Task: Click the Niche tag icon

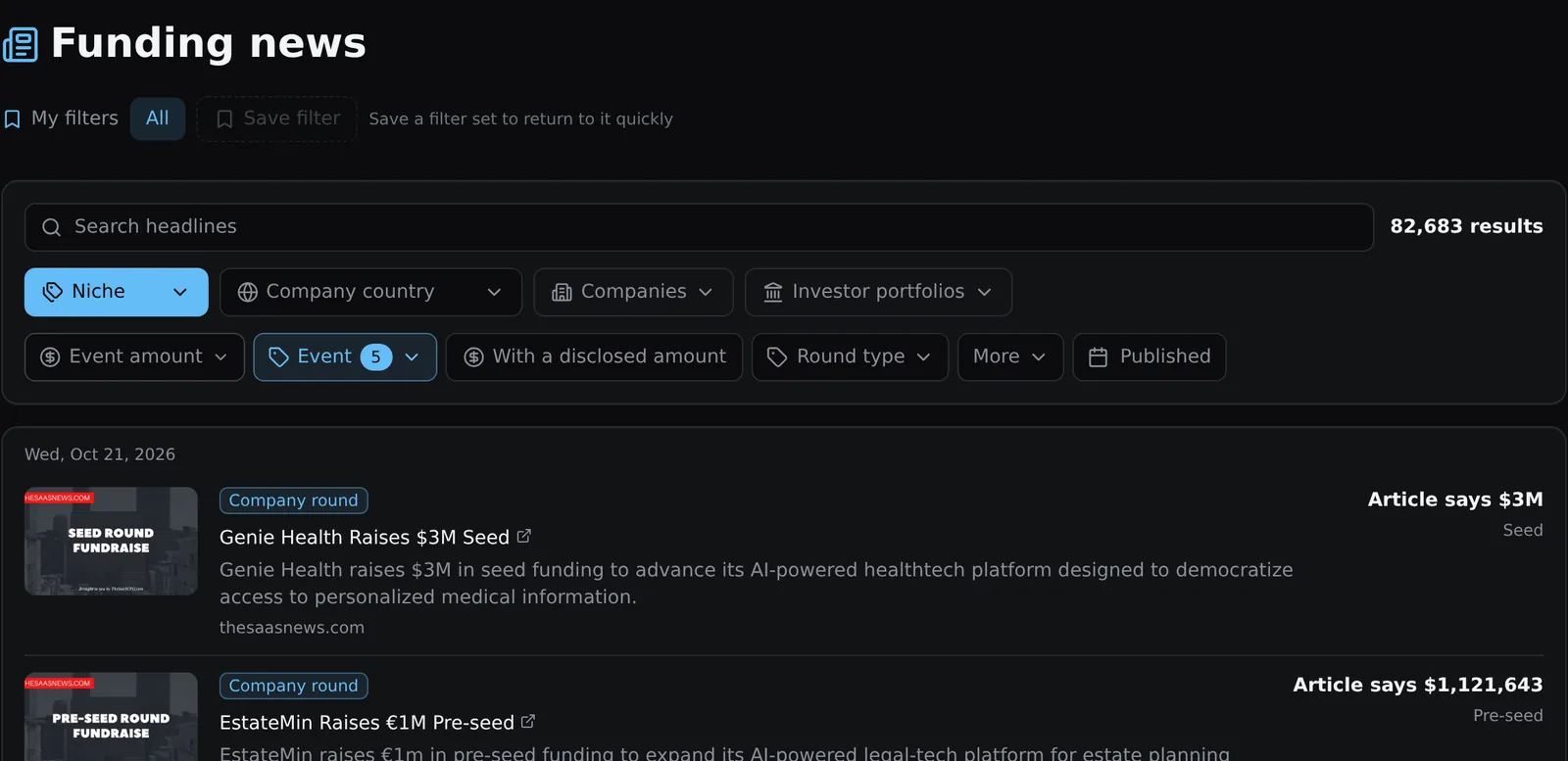Action: click(x=53, y=292)
